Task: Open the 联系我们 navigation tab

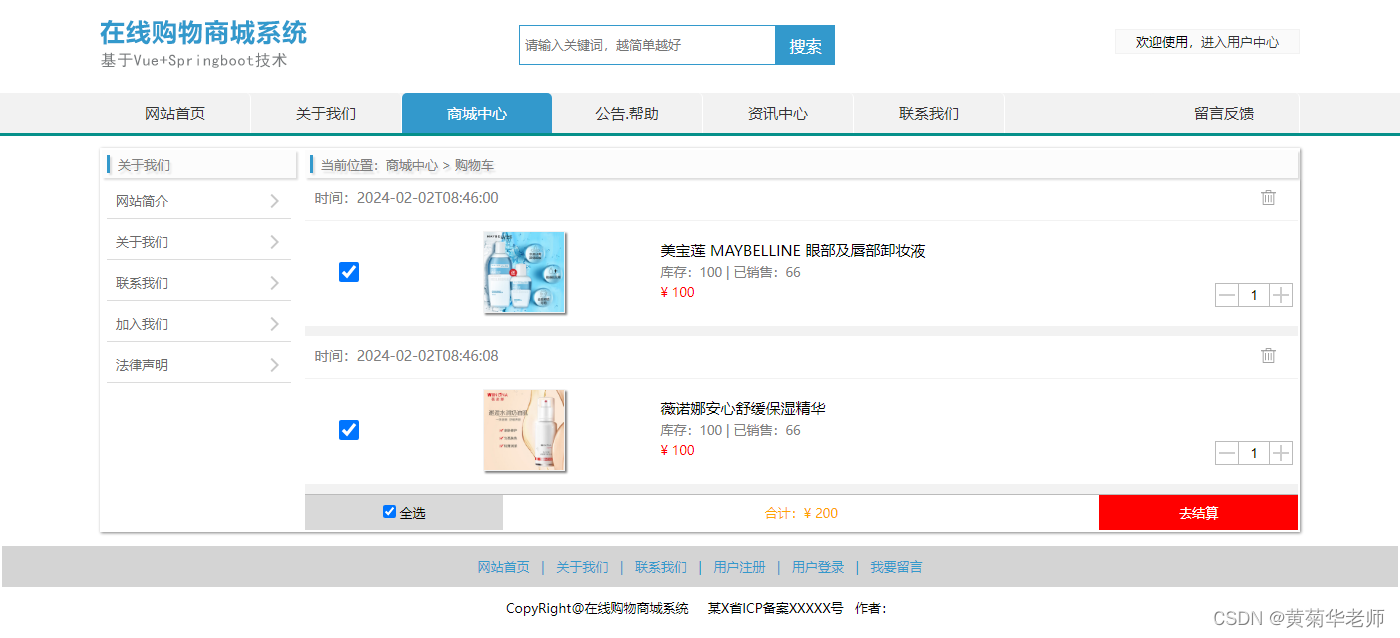Action: tap(929, 113)
